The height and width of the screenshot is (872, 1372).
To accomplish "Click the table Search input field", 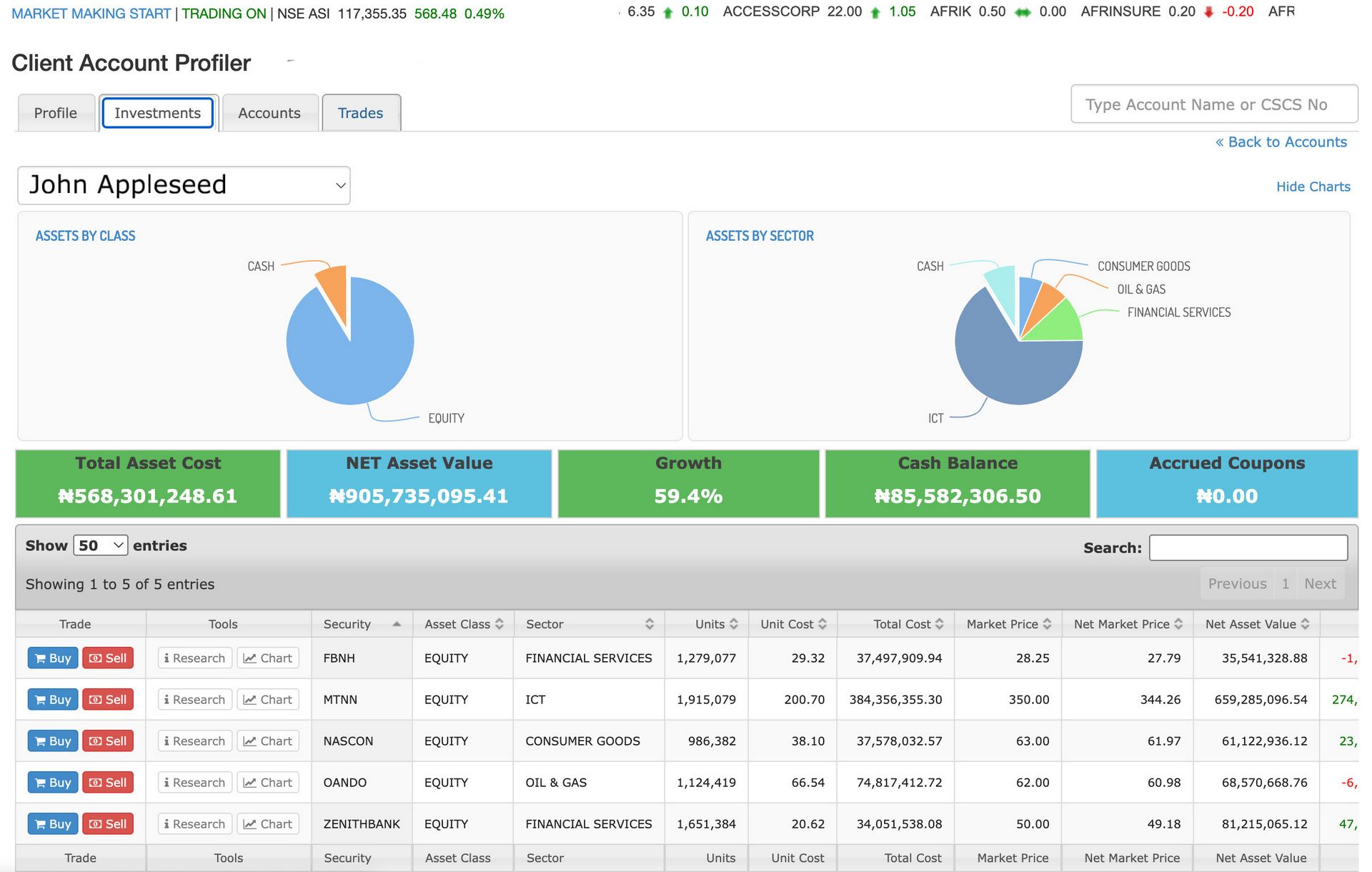I will point(1248,548).
